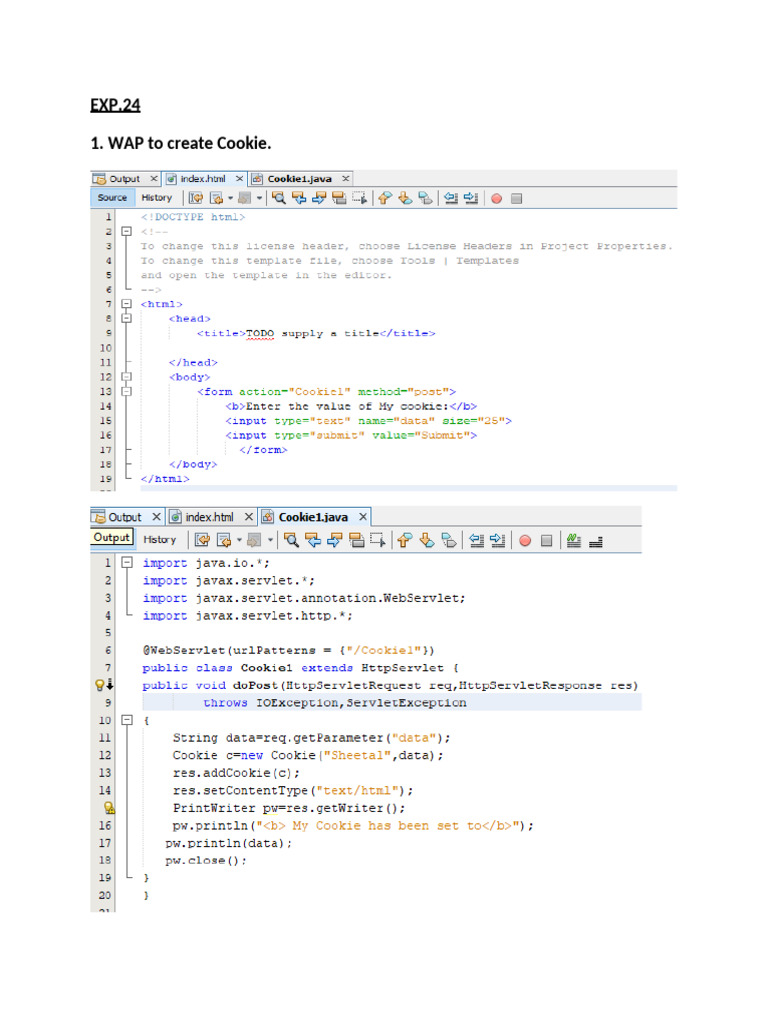Image resolution: width=768 pixels, height=1024 pixels.
Task: Collapse the import block fold in Cookie1.java
Action: 126,563
